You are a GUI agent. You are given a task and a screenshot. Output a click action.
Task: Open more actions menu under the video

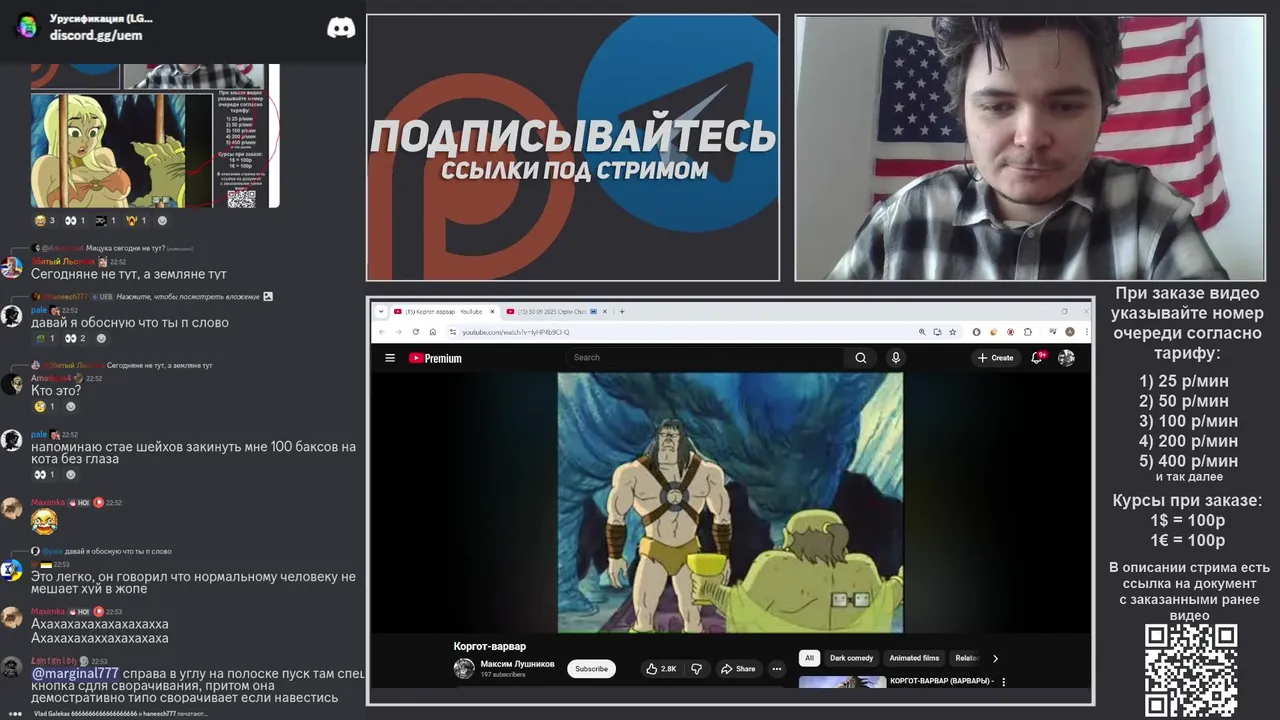click(776, 669)
